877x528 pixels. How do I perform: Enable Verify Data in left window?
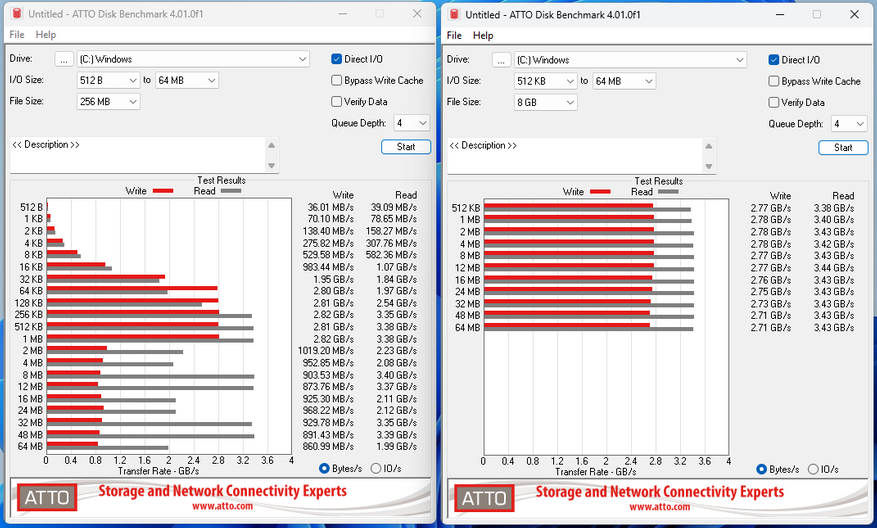(x=337, y=102)
